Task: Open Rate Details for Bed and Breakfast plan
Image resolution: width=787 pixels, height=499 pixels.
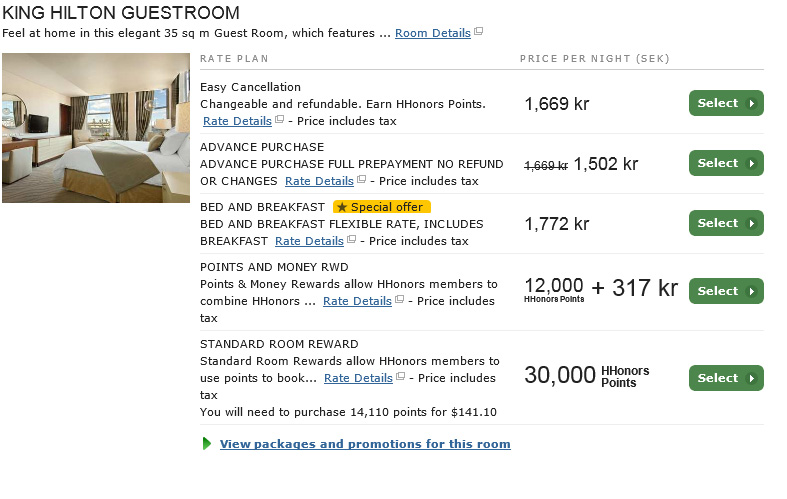Action: (309, 241)
